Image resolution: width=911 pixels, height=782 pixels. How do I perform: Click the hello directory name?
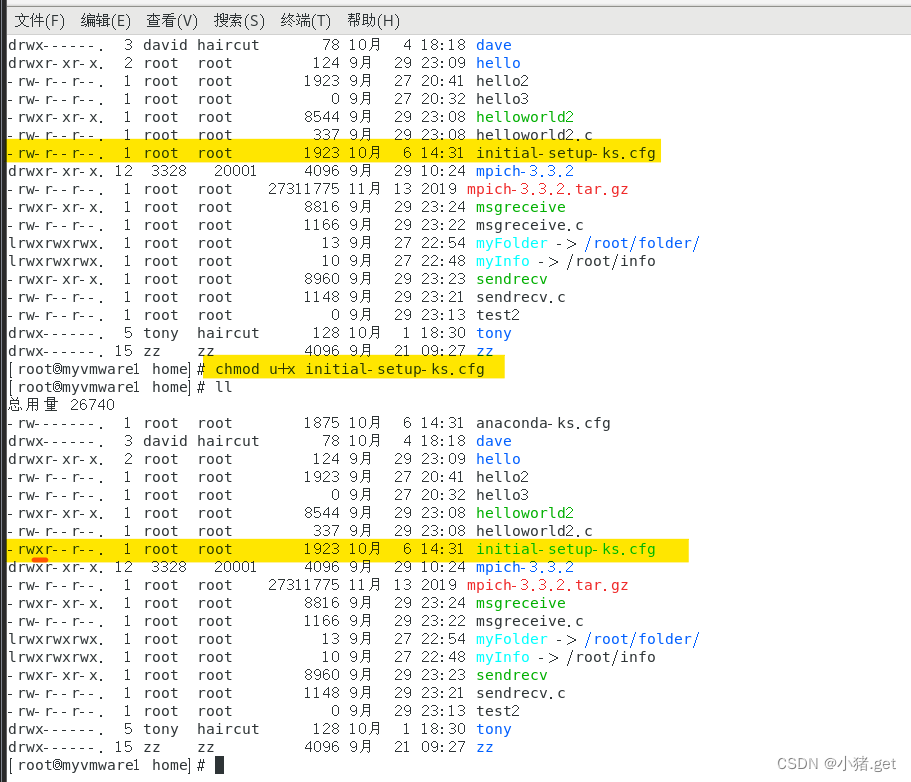point(497,62)
